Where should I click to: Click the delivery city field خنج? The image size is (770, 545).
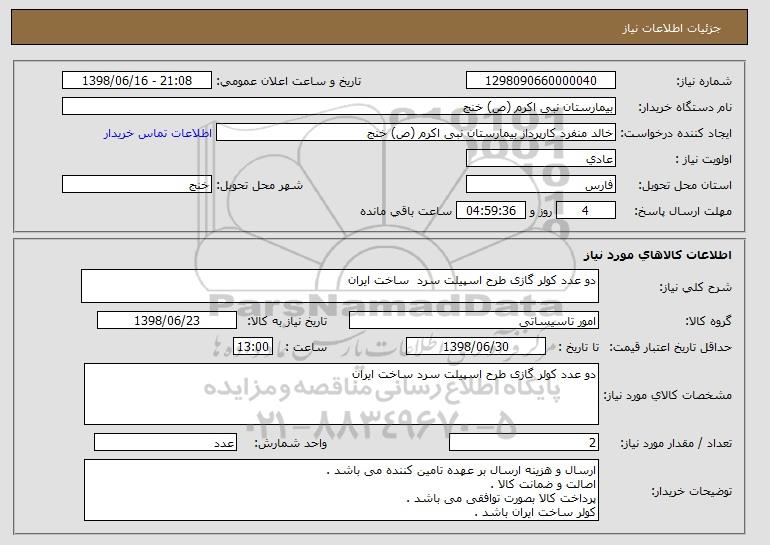(x=137, y=185)
